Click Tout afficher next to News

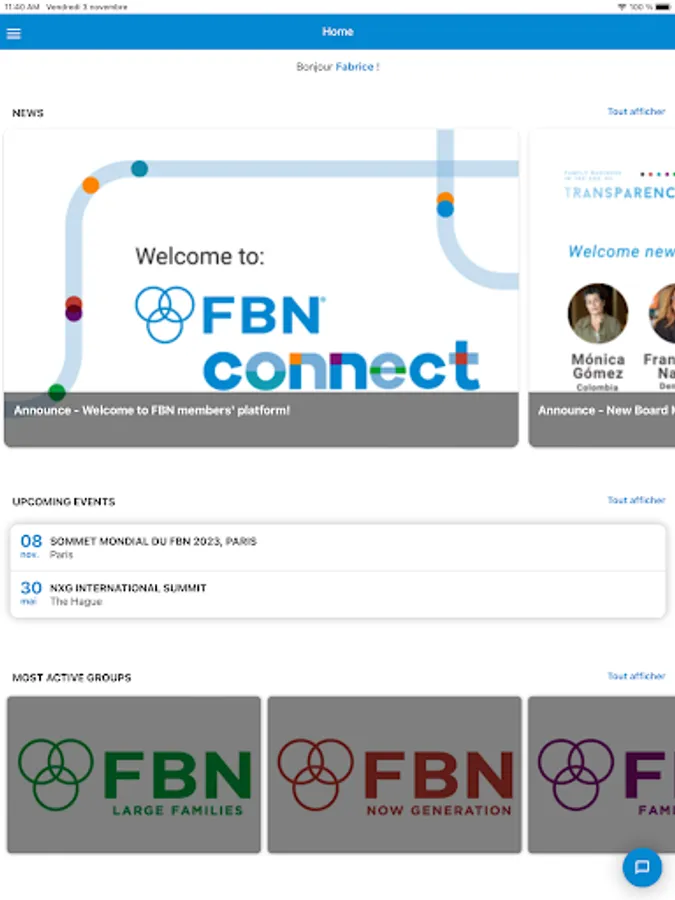(636, 111)
